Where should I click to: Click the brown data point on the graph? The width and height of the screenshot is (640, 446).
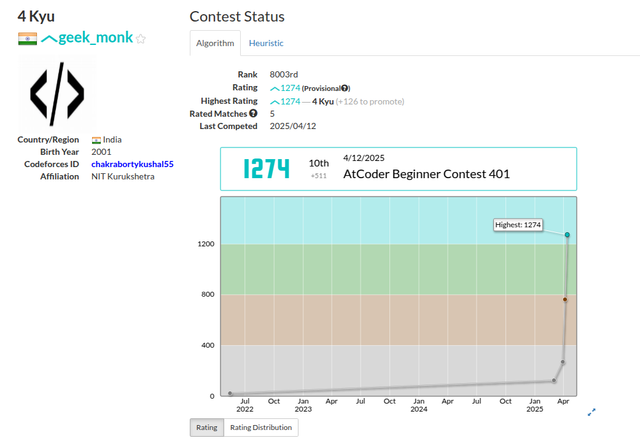[x=565, y=299]
